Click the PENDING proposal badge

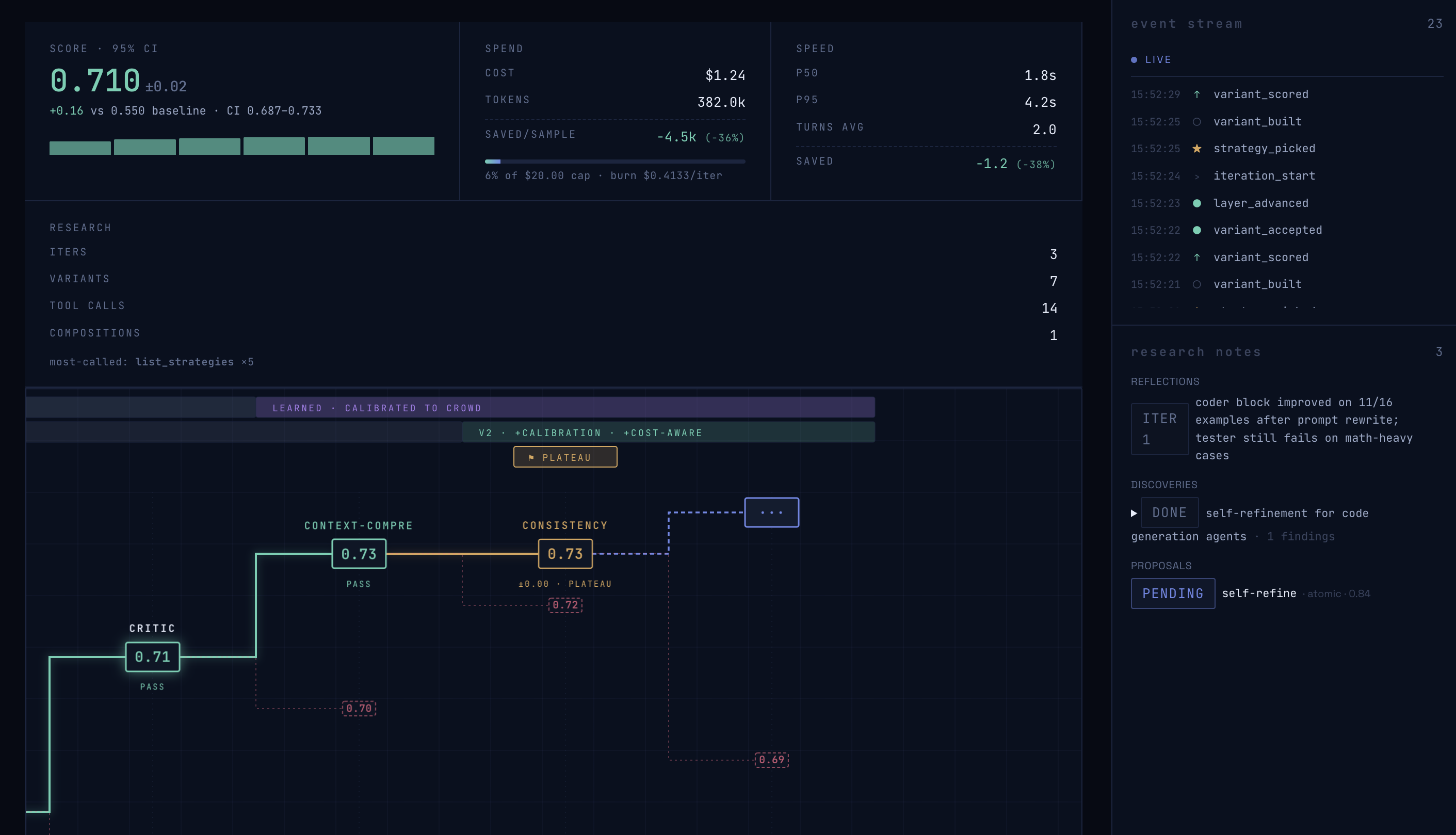(x=1172, y=593)
